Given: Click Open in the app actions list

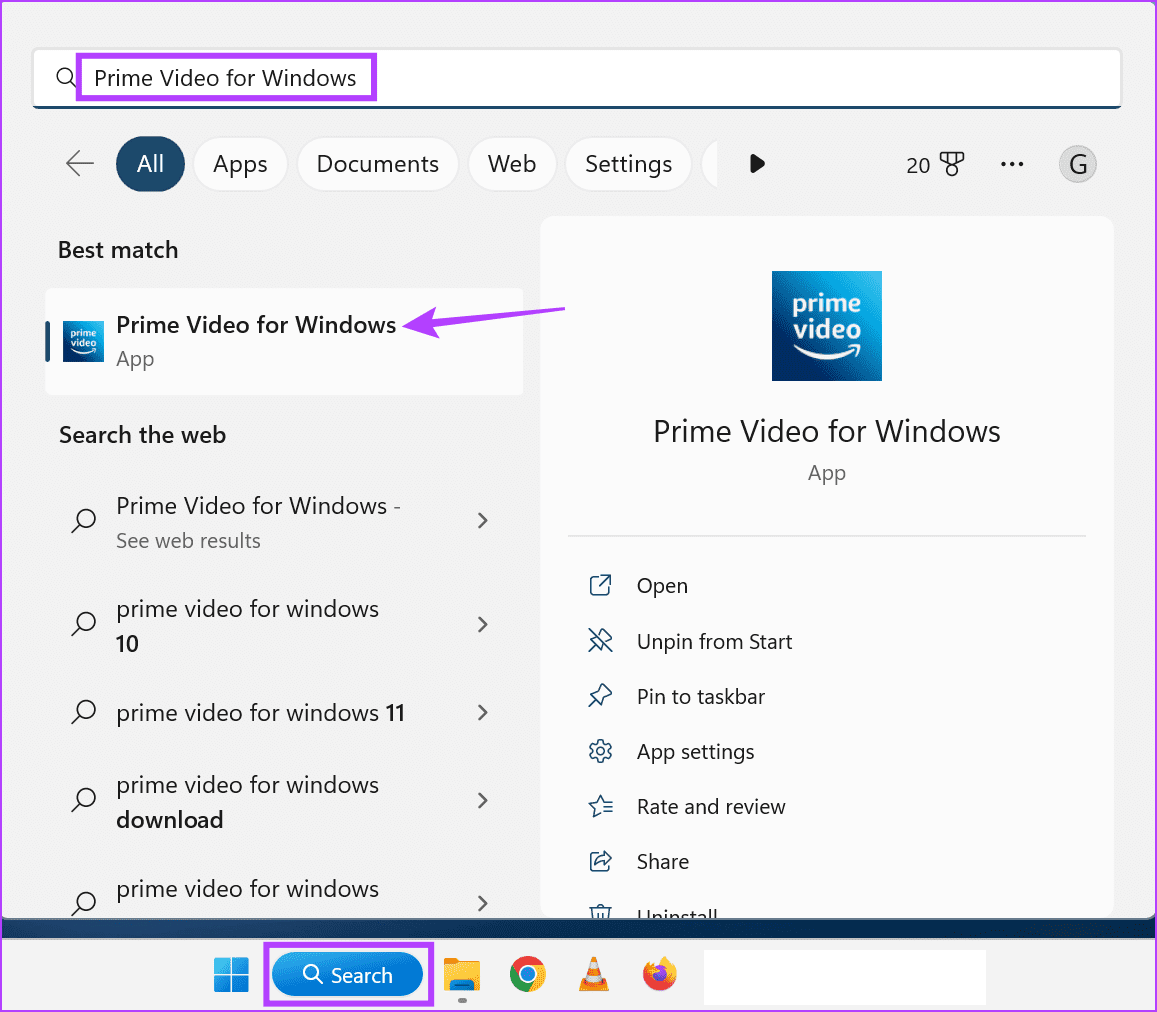Looking at the screenshot, I should (x=662, y=586).
